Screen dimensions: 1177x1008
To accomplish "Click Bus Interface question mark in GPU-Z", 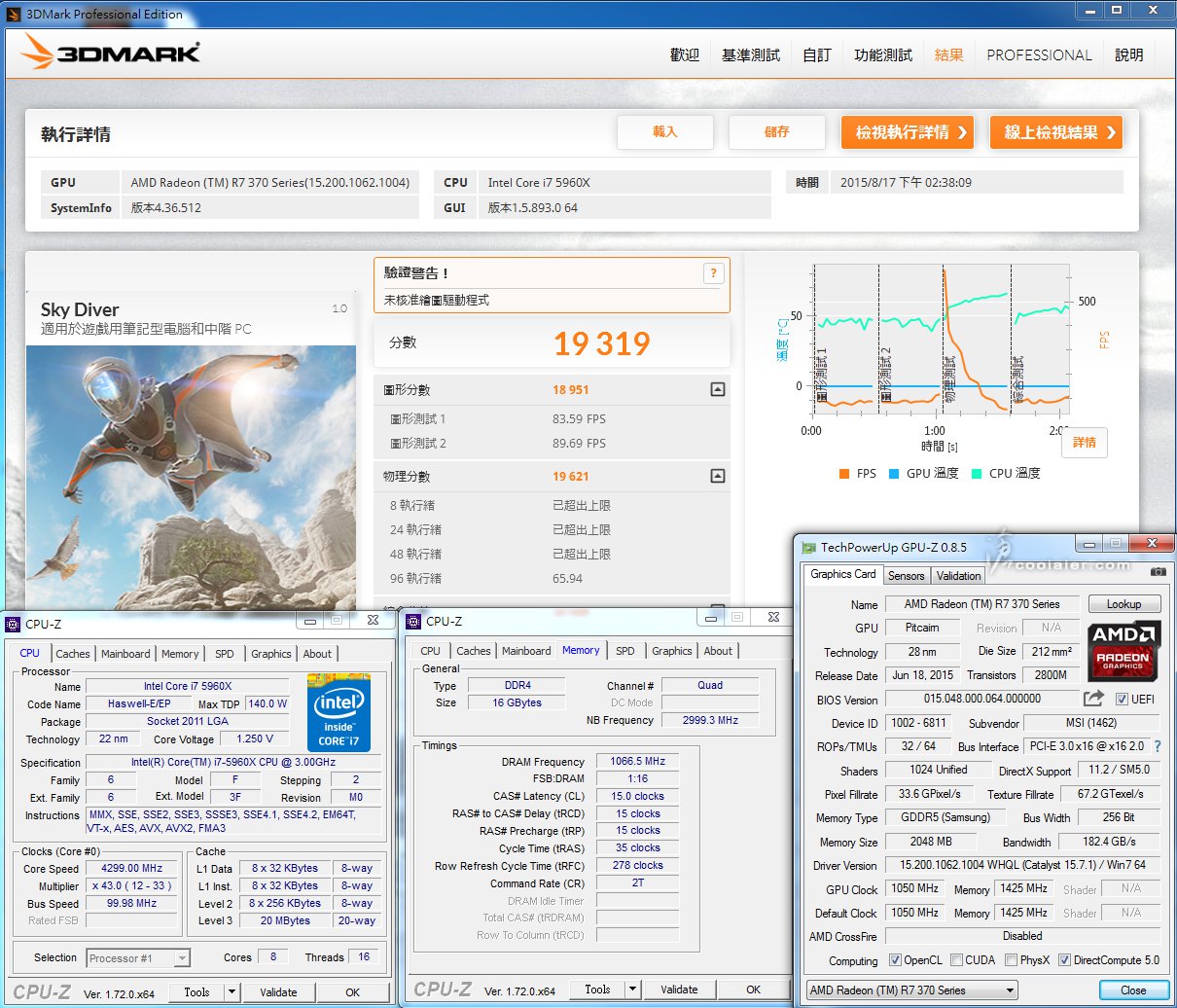I will click(1157, 746).
